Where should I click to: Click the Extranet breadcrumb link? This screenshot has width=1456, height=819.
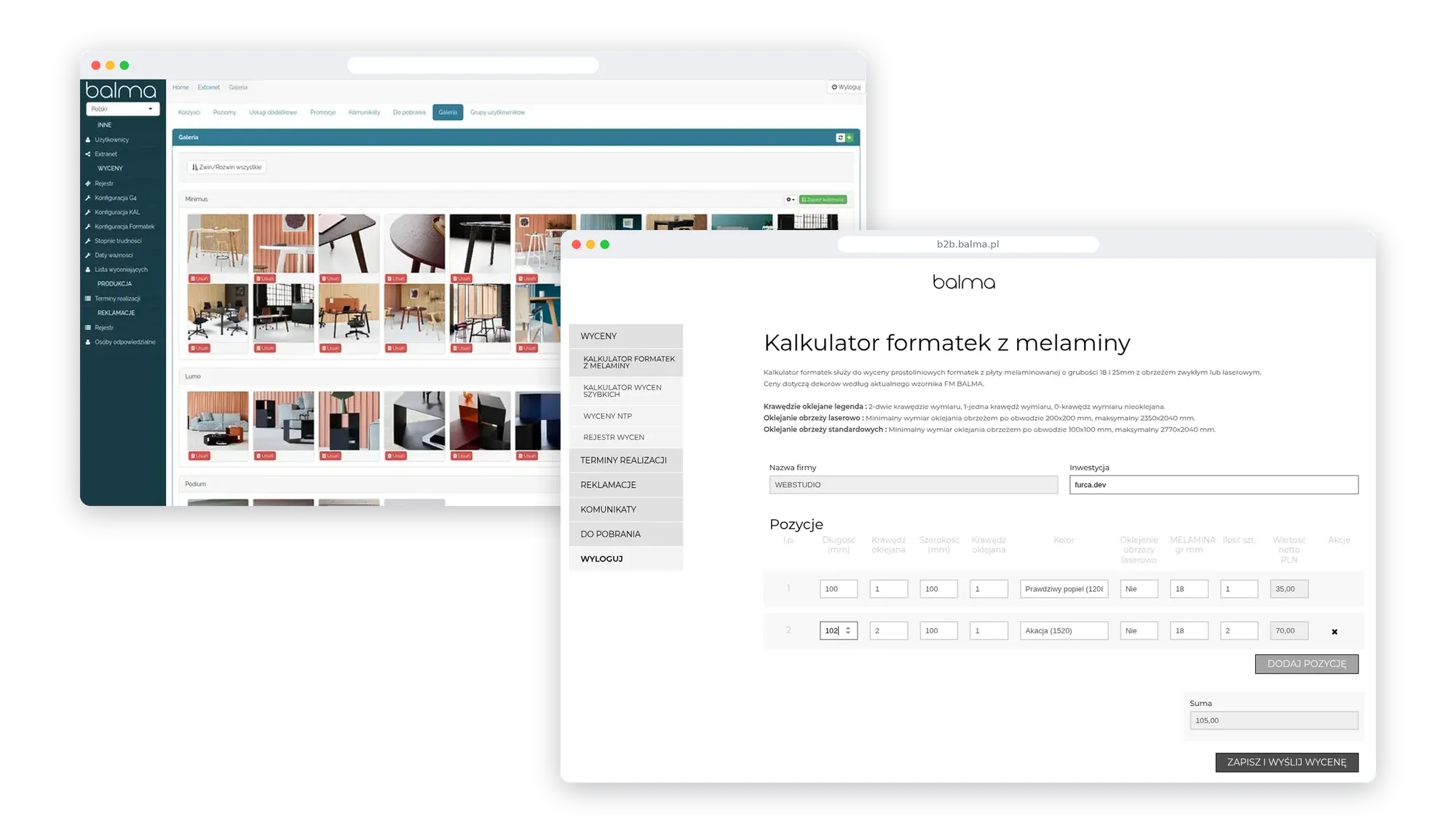tap(208, 87)
